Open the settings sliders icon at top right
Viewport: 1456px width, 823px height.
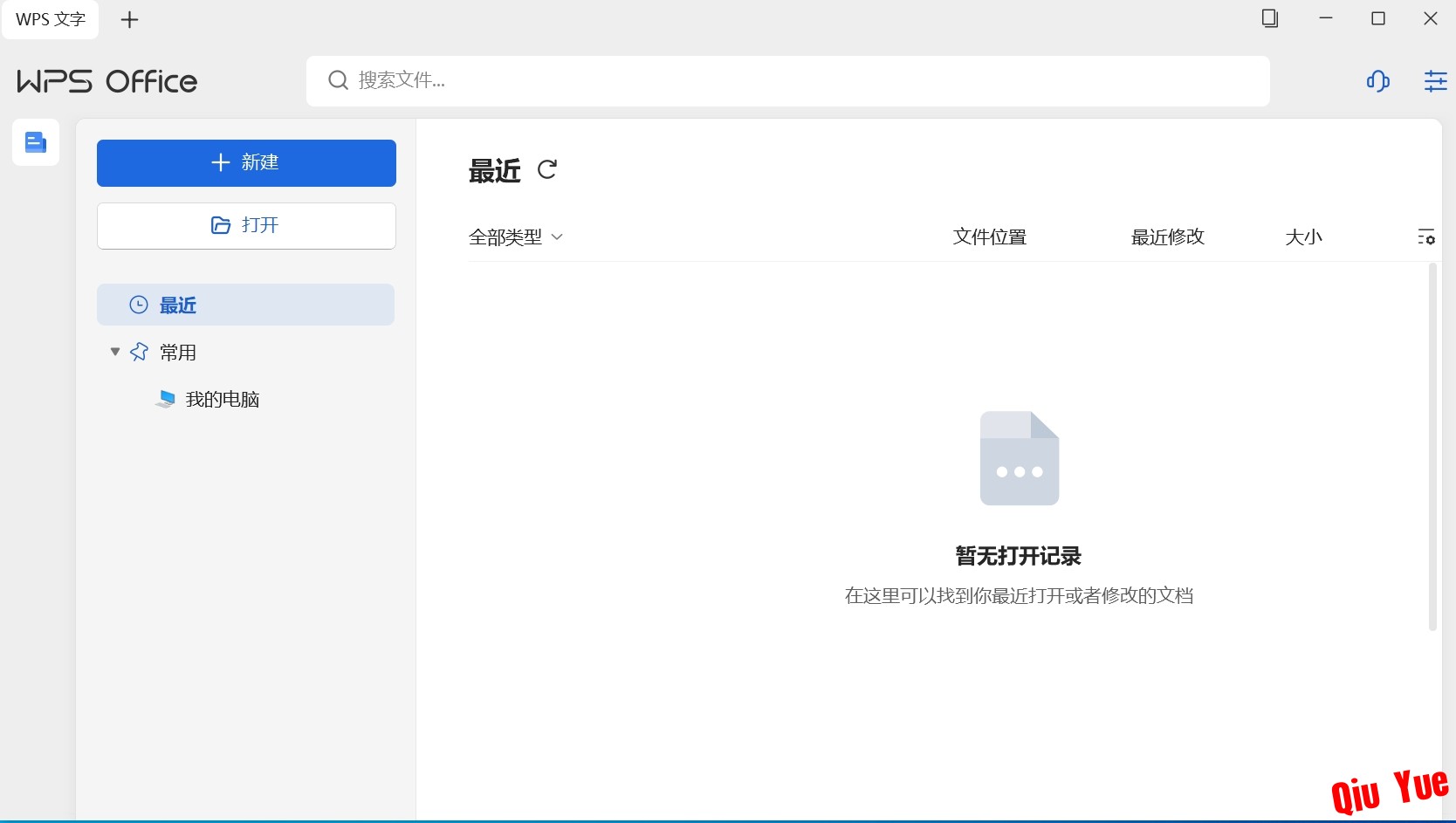pos(1435,81)
